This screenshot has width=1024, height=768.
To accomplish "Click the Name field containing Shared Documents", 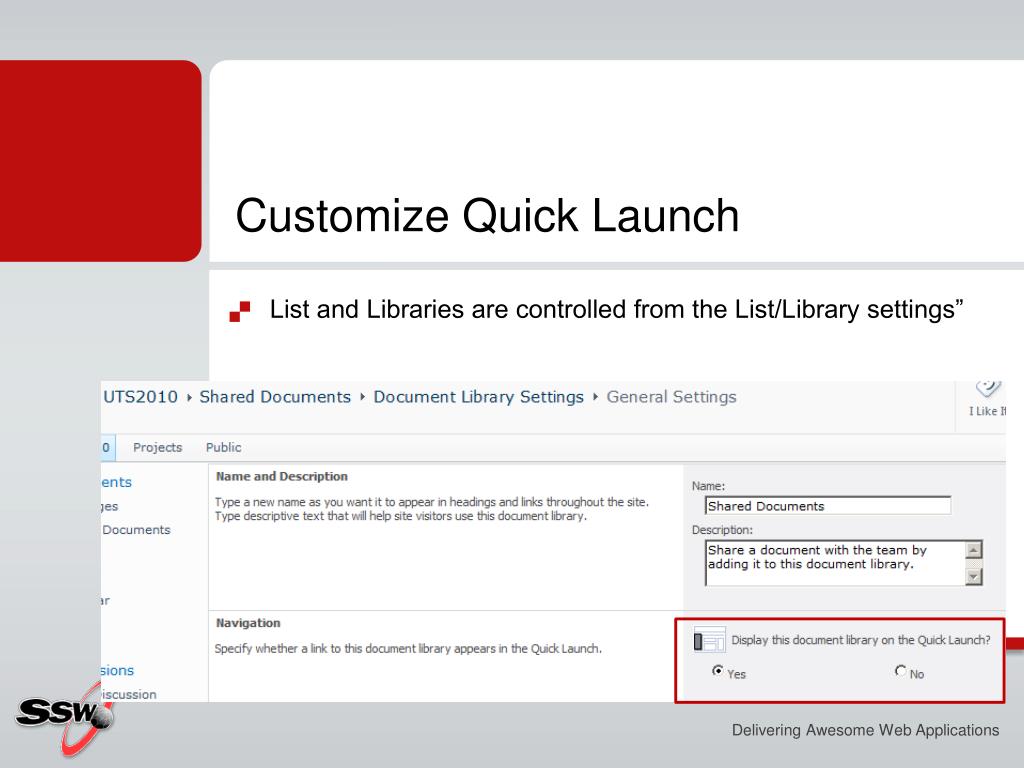I will click(x=827, y=505).
